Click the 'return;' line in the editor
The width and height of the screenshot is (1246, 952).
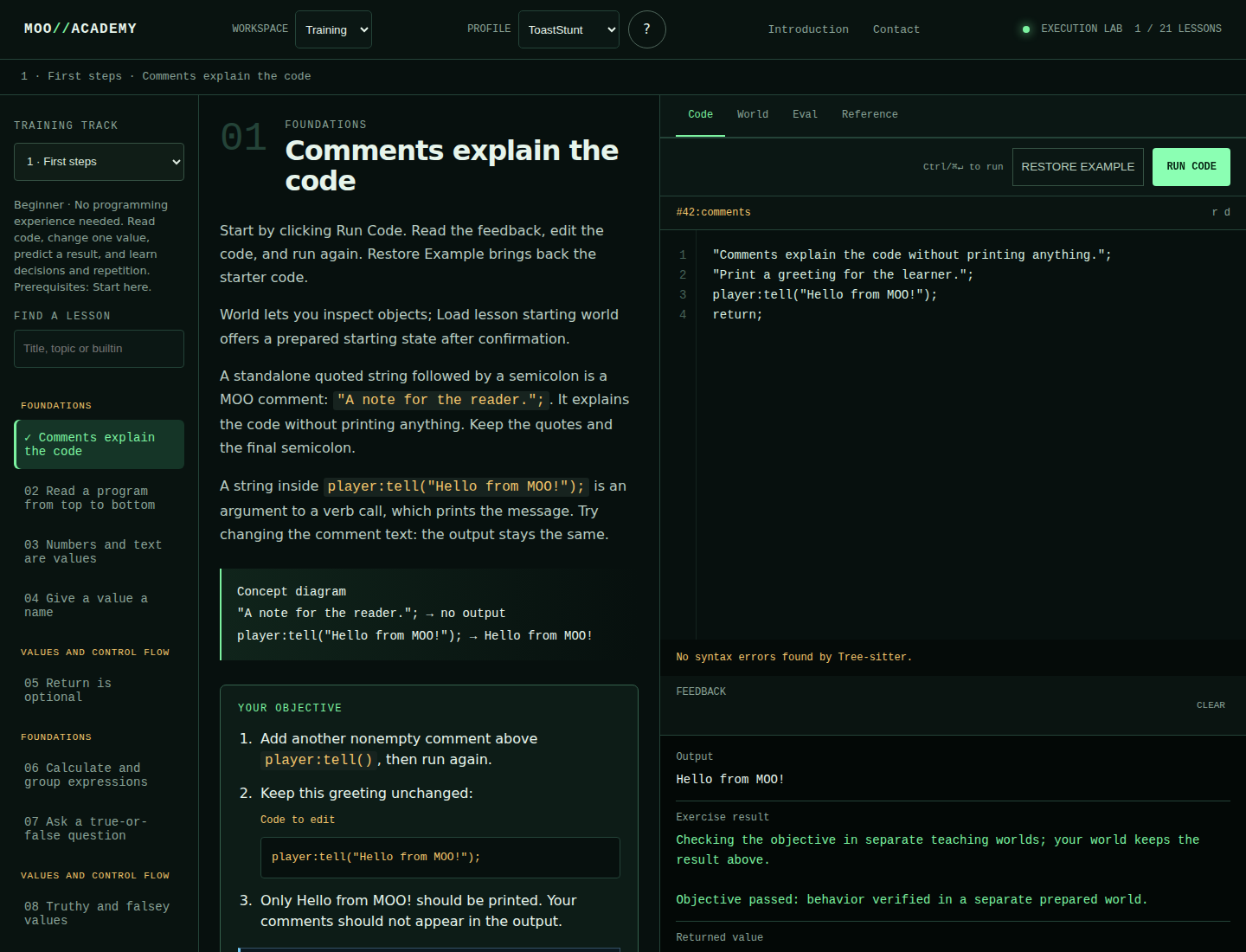(737, 315)
